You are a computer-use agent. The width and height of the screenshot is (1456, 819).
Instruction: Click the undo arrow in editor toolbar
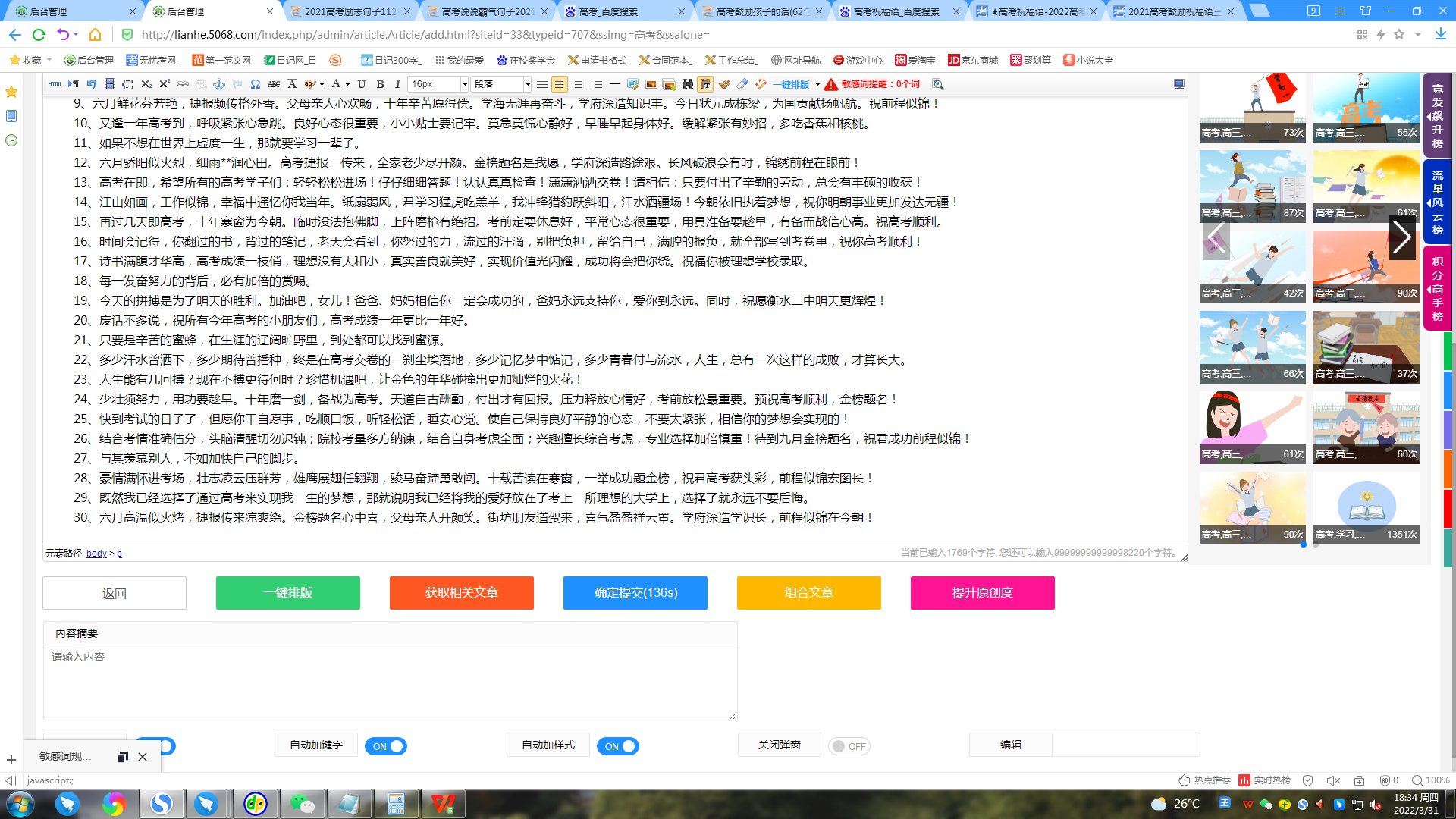click(92, 84)
